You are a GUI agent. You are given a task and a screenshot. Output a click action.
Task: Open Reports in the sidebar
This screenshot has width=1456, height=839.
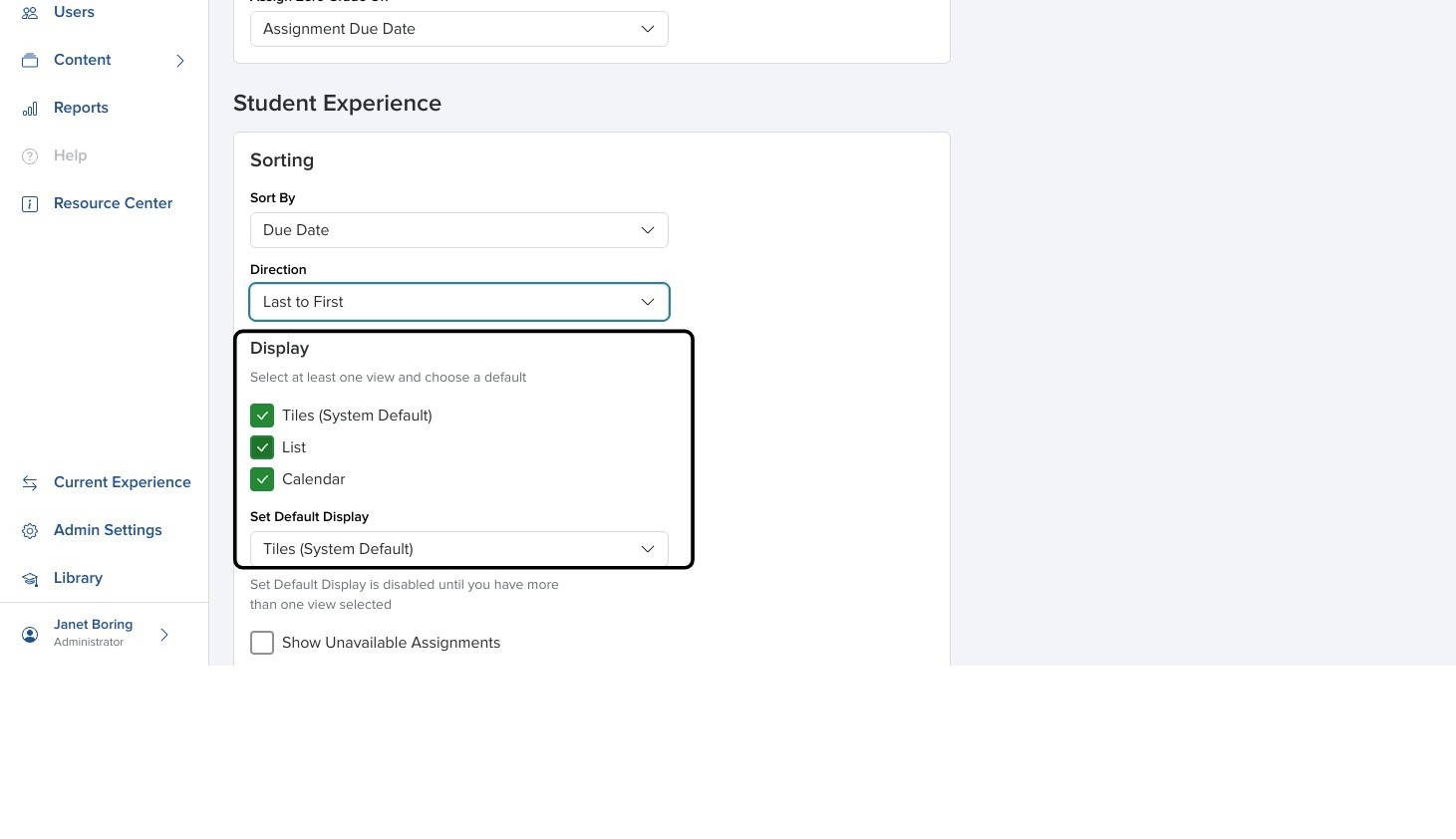click(x=81, y=108)
